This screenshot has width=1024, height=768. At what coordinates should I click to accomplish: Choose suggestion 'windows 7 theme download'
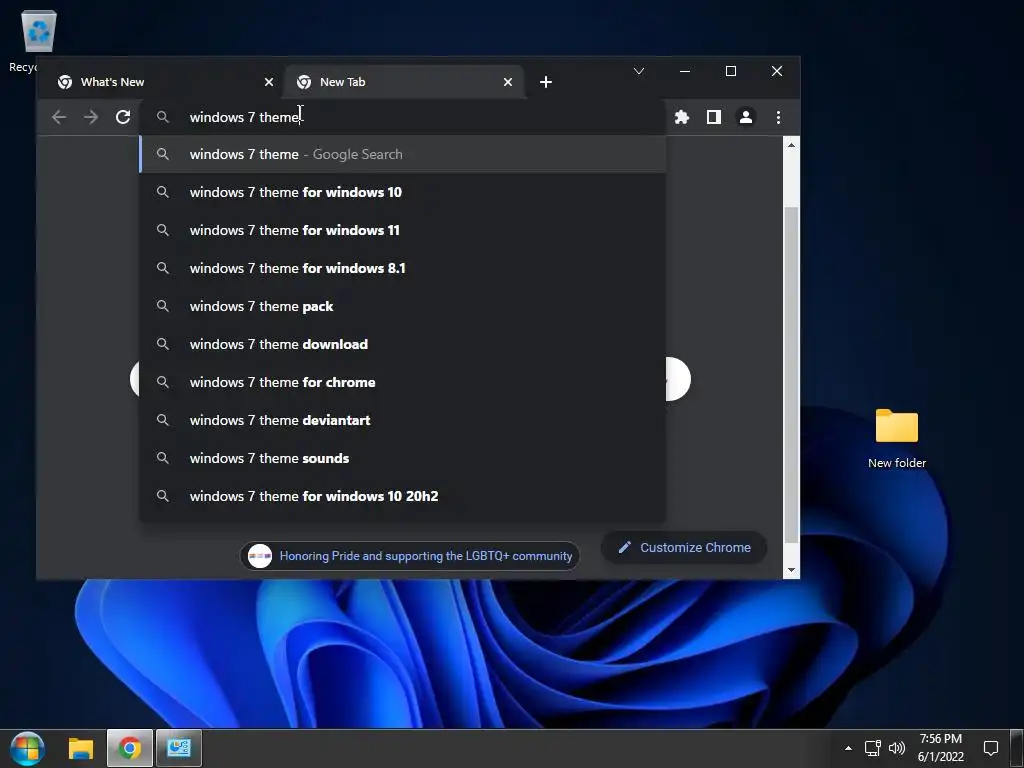403,344
